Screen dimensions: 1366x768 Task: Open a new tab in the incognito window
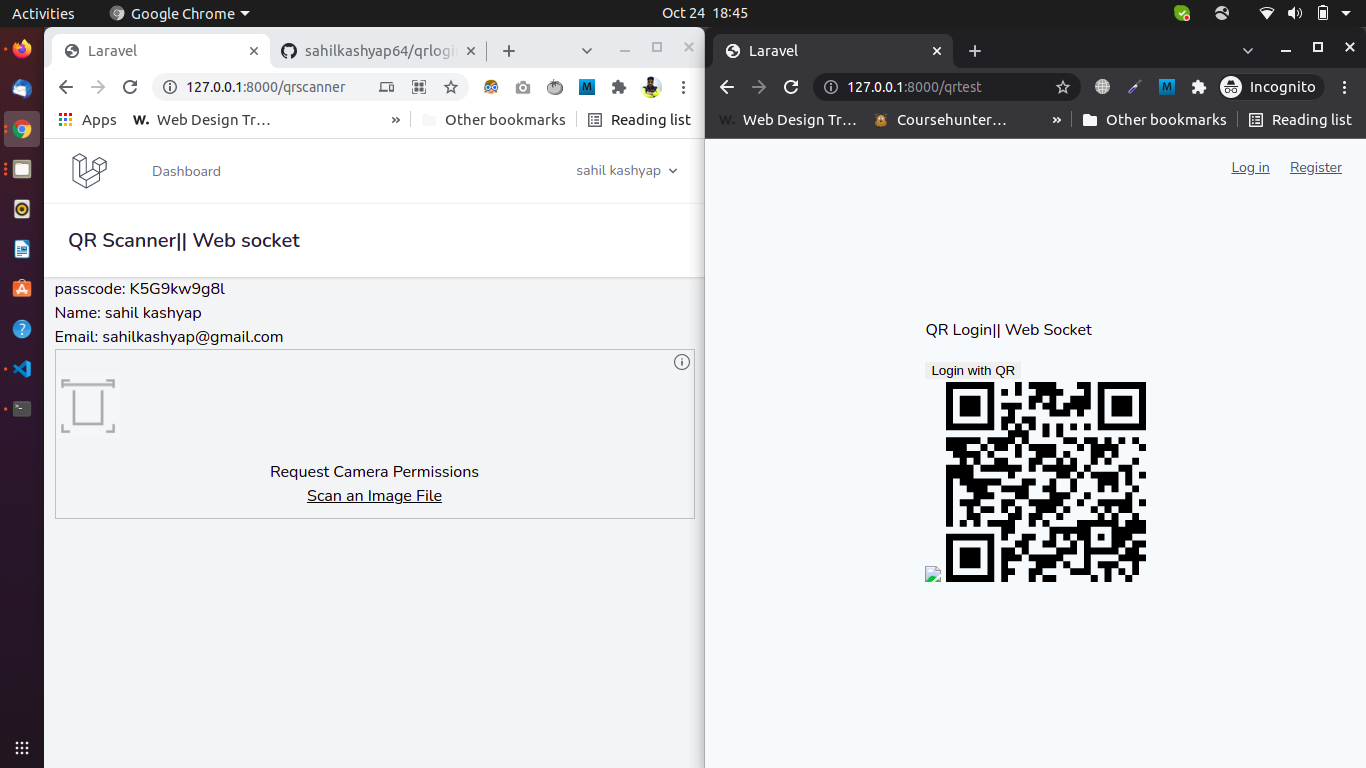pyautogui.click(x=975, y=51)
